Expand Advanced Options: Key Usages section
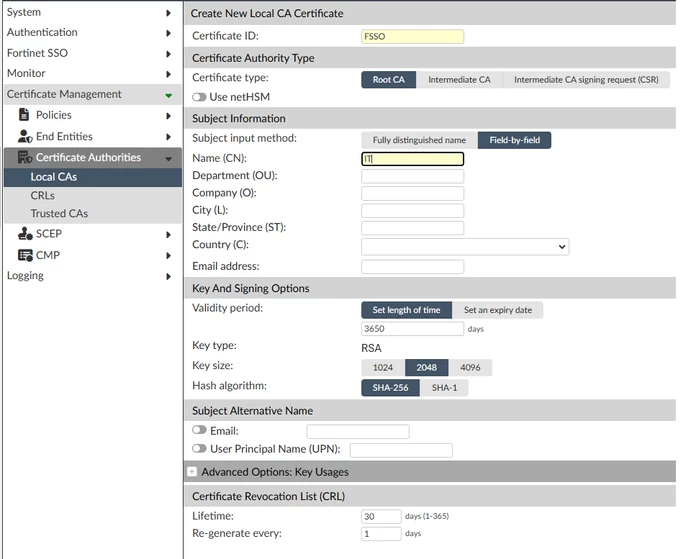Screen dimensions: 691x559 coord(430,472)
